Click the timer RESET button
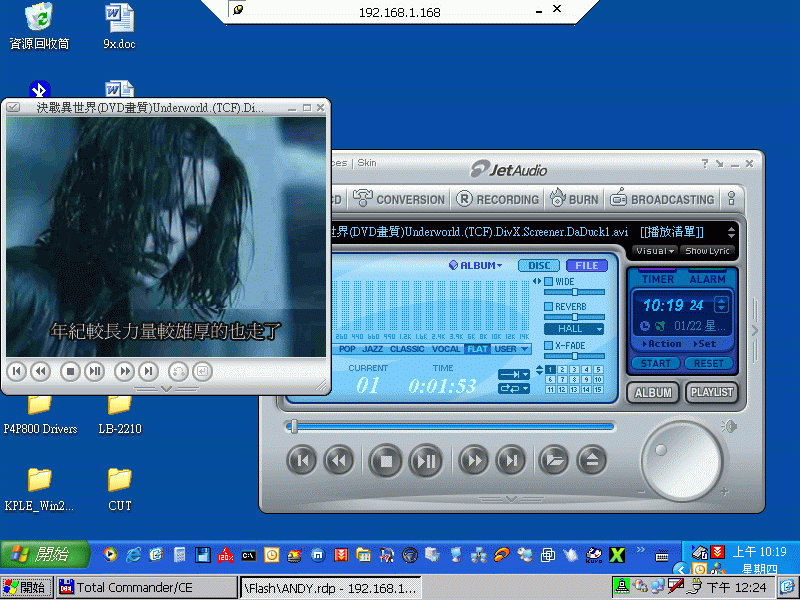This screenshot has width=800, height=600. (709, 363)
